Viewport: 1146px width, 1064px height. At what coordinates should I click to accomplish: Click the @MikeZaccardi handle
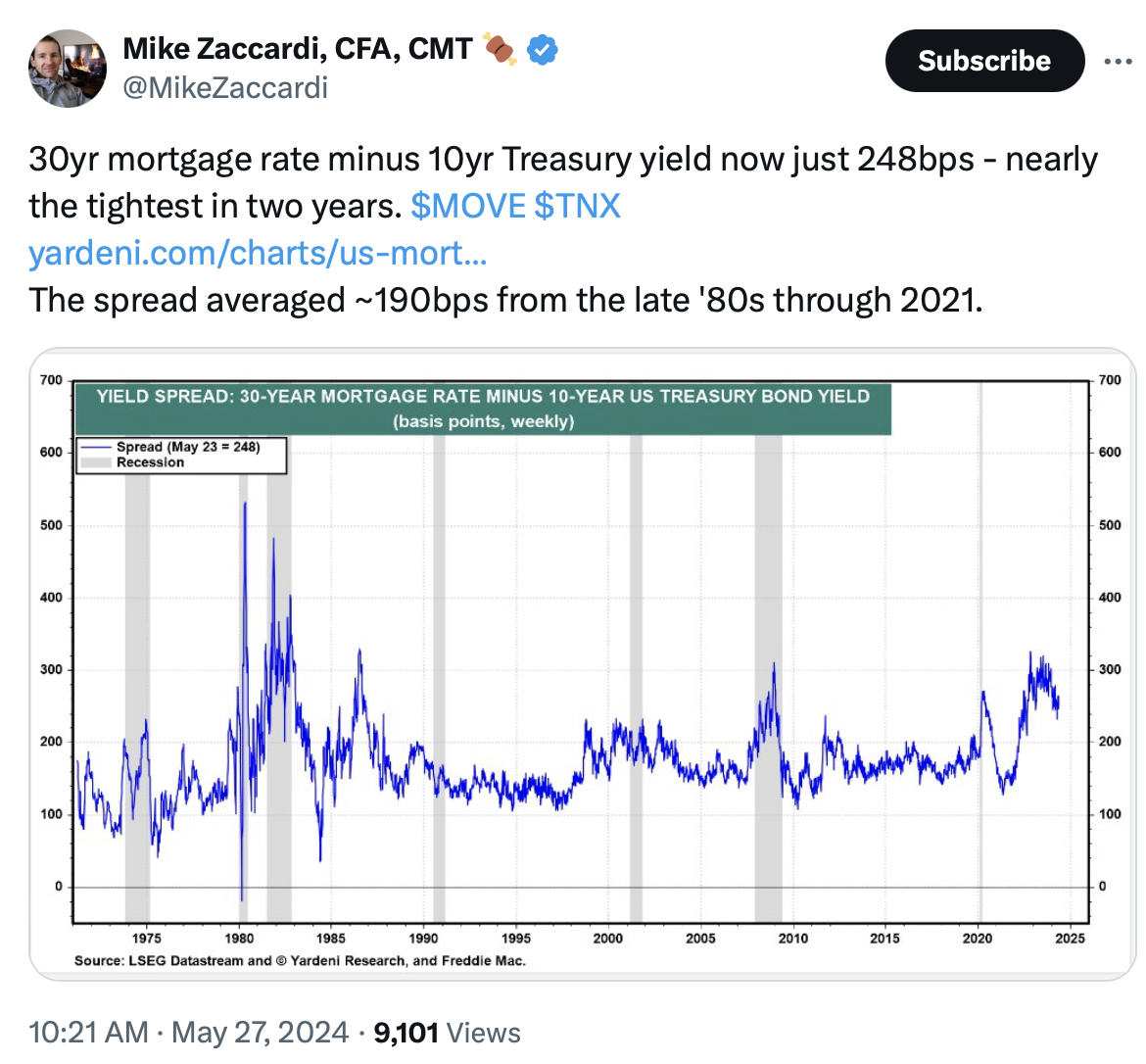[225, 87]
